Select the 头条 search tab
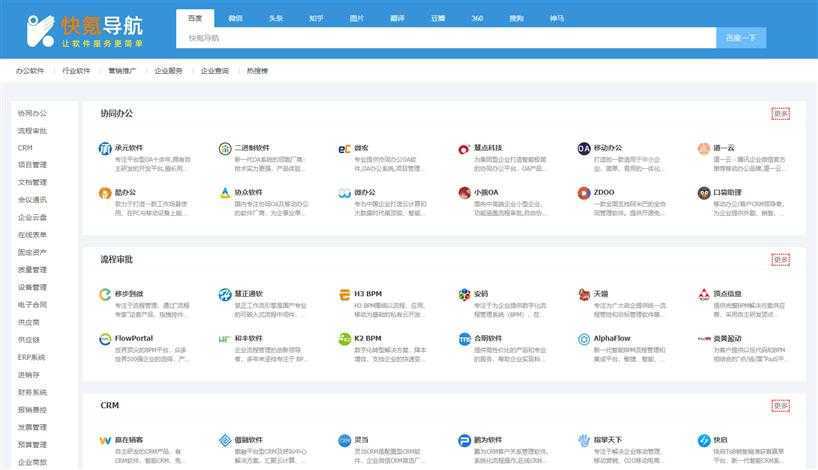Image resolution: width=818 pixels, height=470 pixels. [276, 18]
